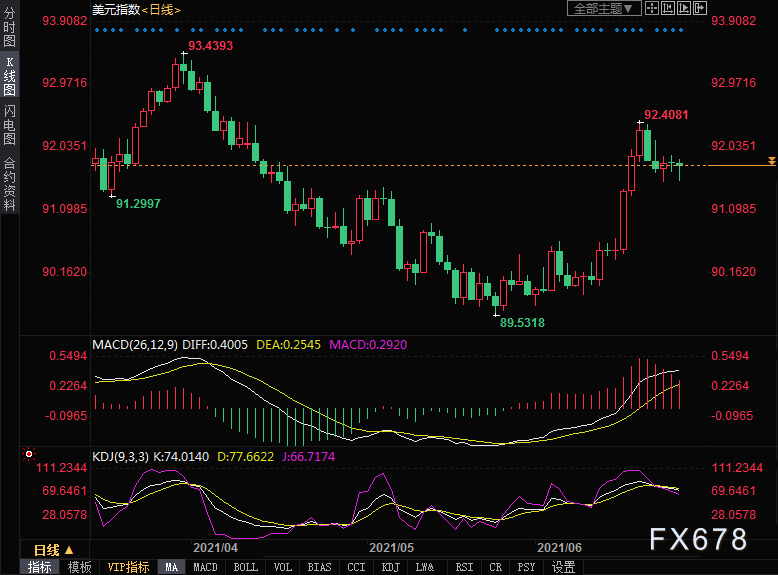Open the VIP指标 tab

click(129, 567)
